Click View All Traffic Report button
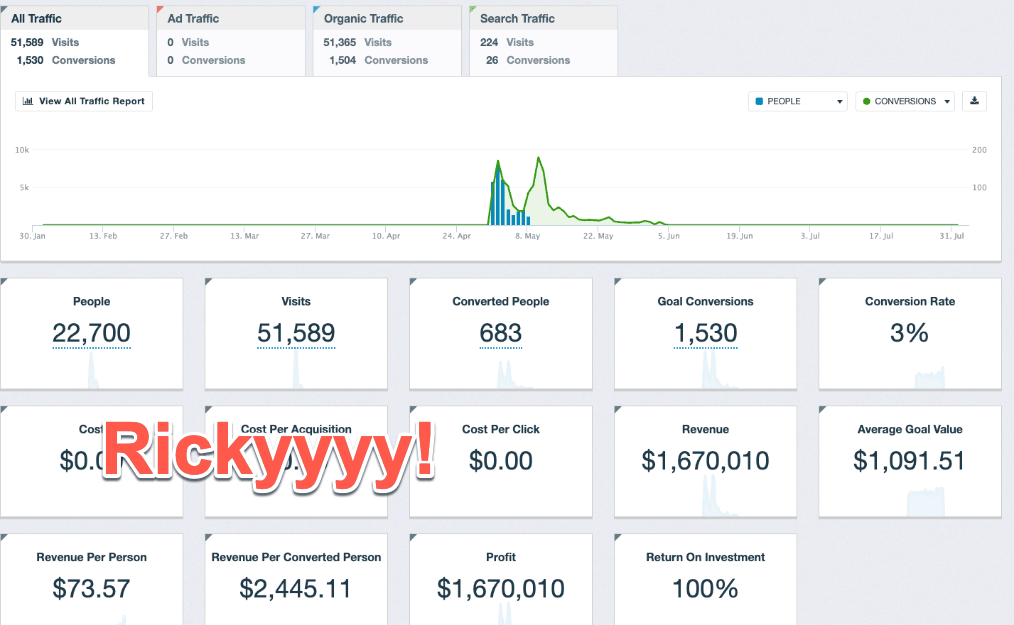This screenshot has height=625, width=1014. [x=84, y=101]
